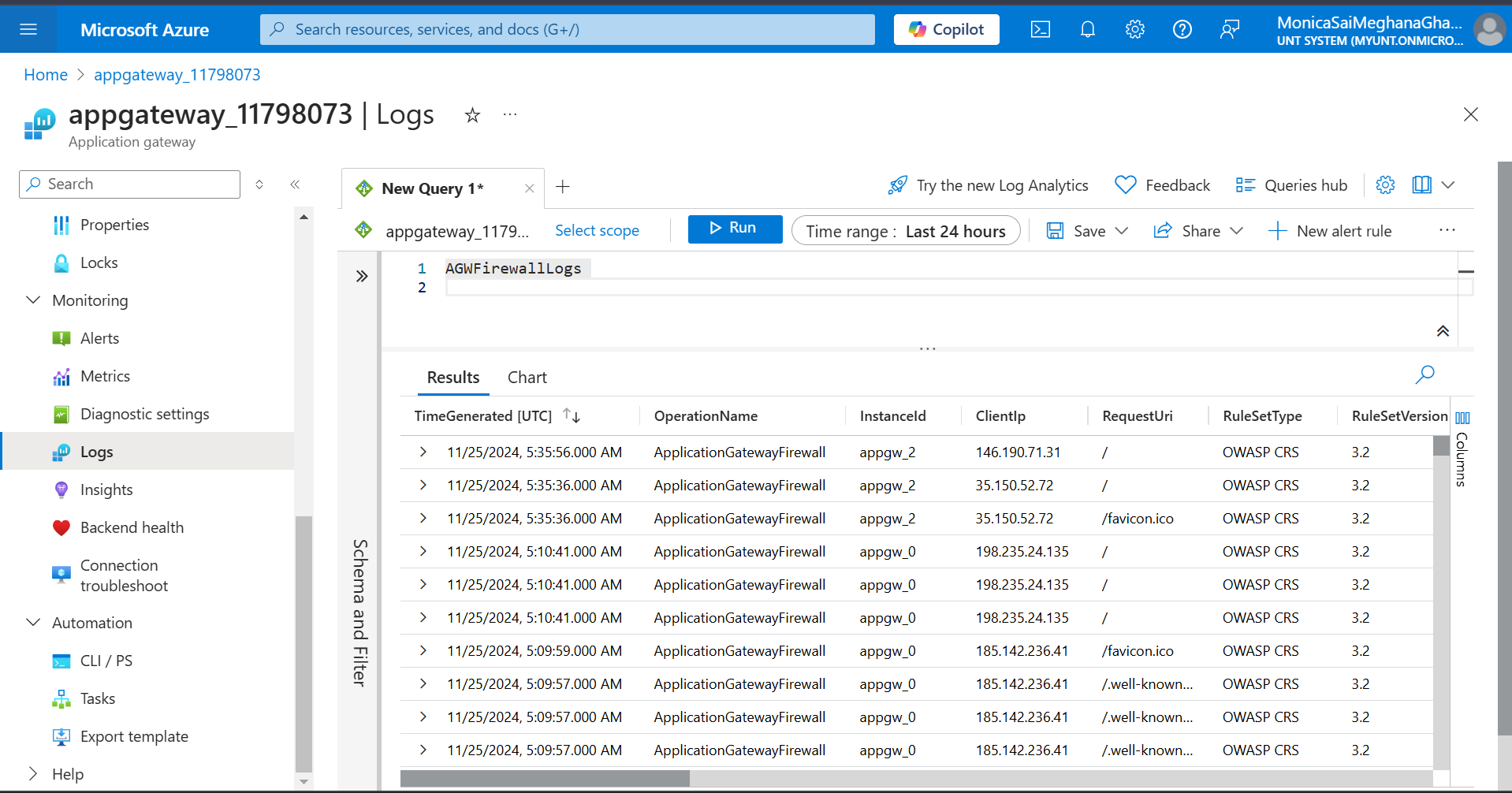Screen dimensions: 1512x793
Task: Favorite this resource with the star
Action: 472,115
